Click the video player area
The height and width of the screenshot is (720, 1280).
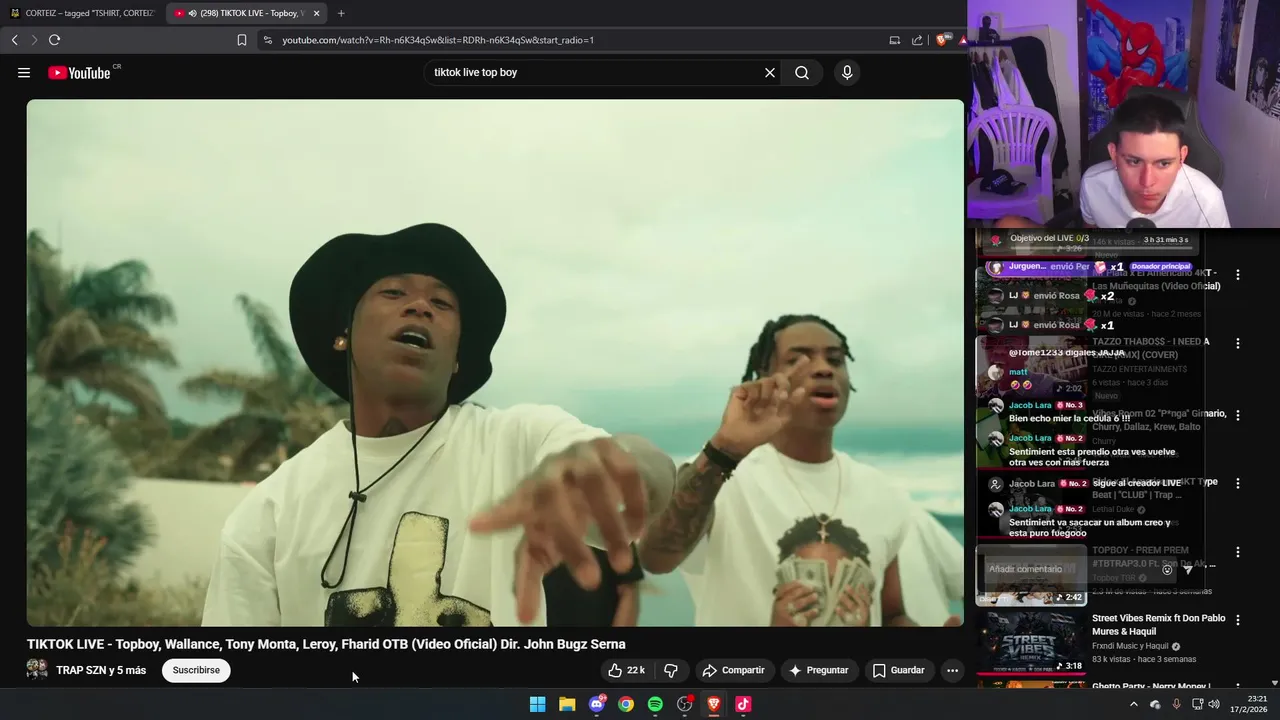(495, 363)
